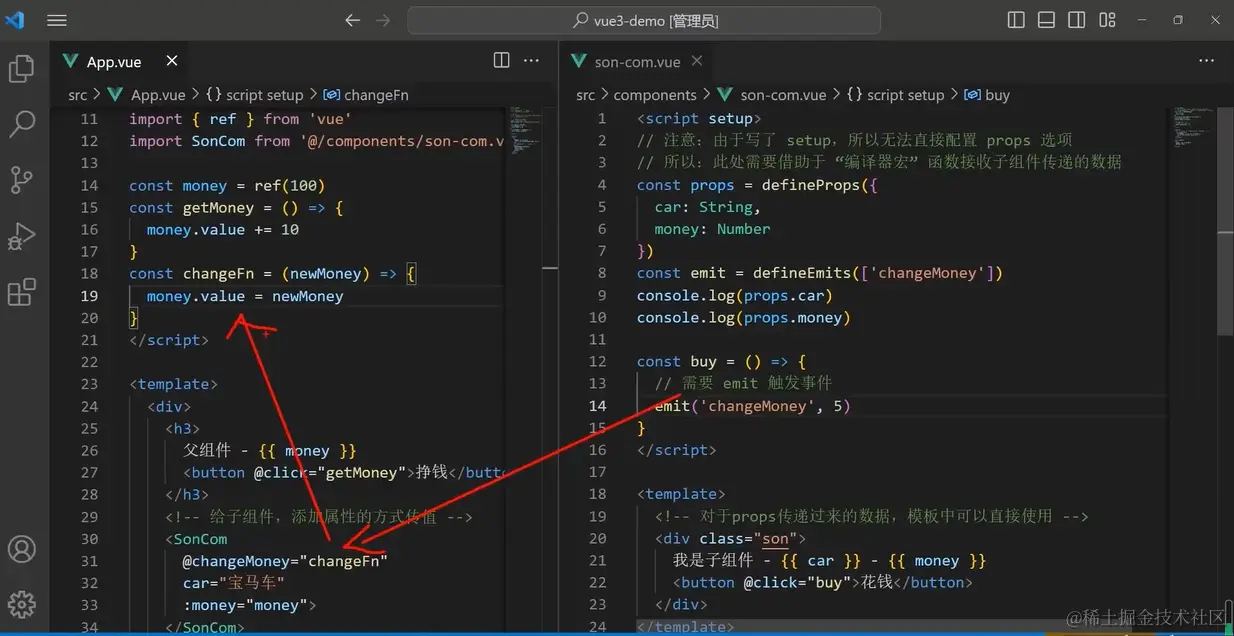The image size is (1234, 636).
Task: Open the Explorer view in activity bar
Action: (x=21, y=69)
